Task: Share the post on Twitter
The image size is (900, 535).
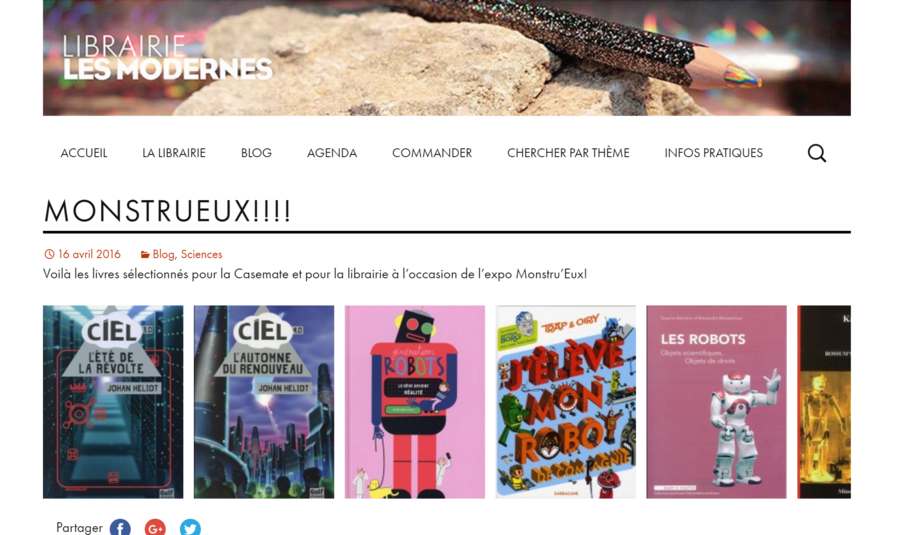Action: point(190,528)
